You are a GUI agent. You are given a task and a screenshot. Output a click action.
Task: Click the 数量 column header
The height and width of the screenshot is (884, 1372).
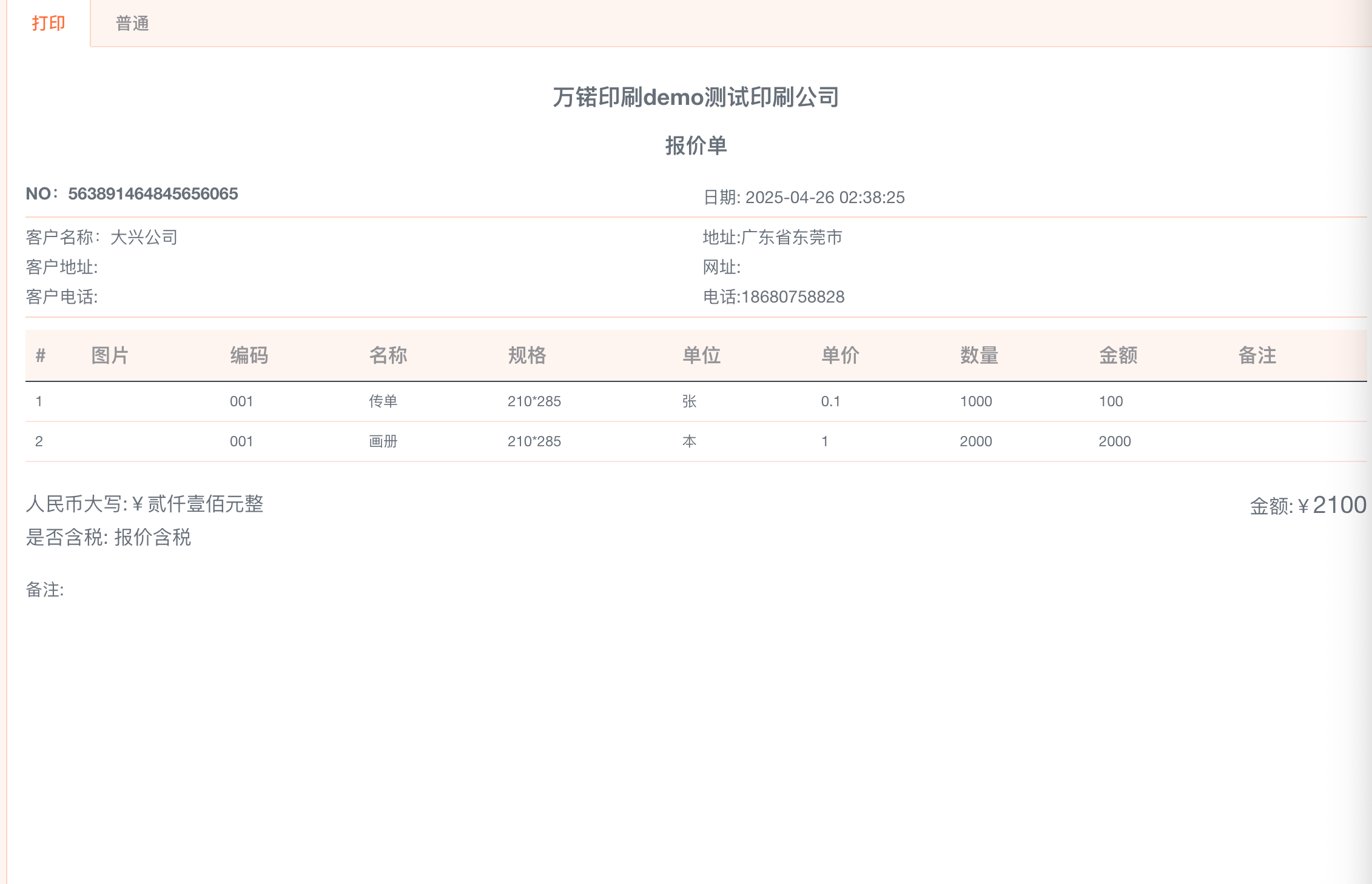pos(978,355)
